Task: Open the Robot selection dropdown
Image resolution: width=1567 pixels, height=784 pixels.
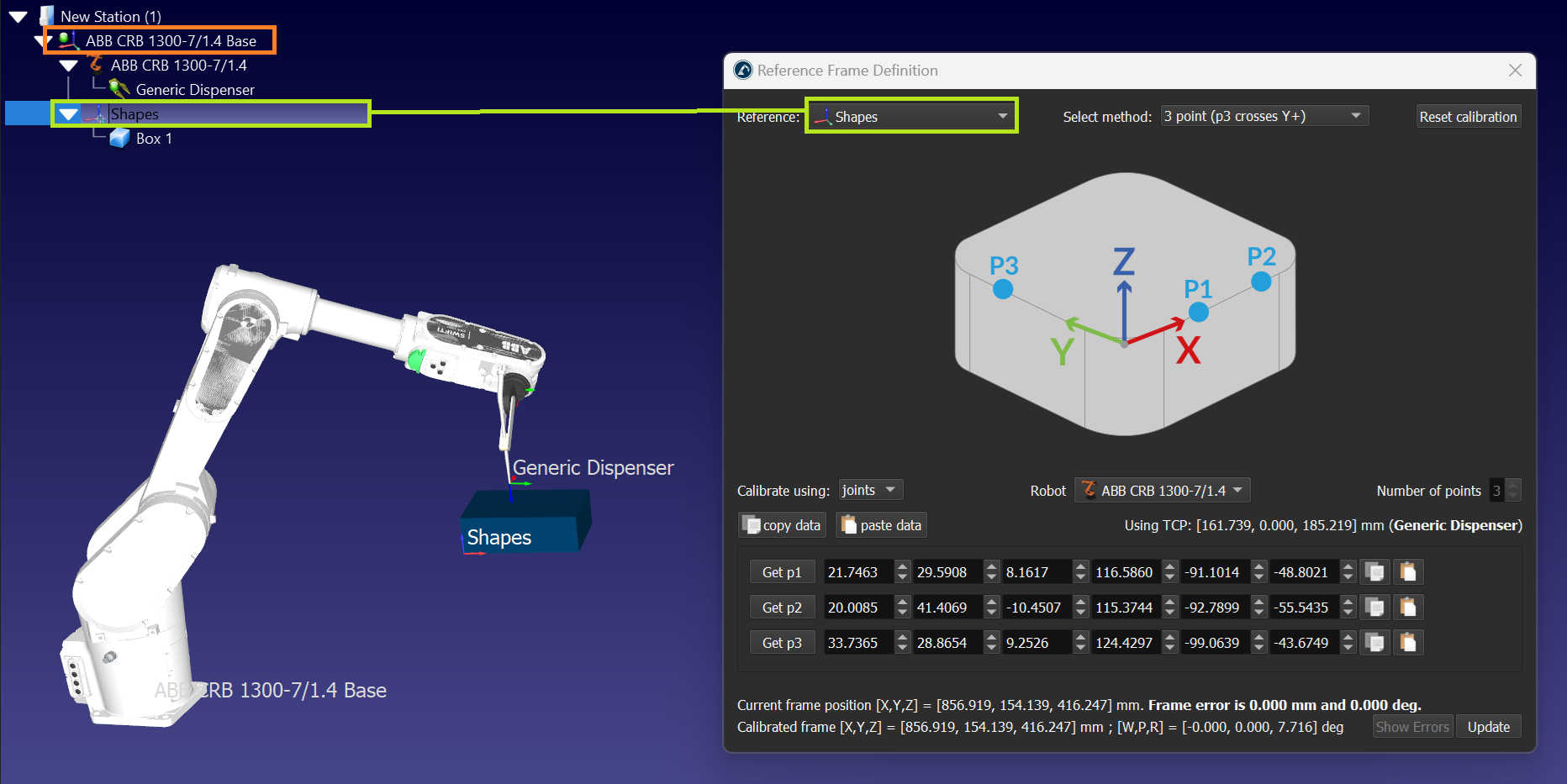Action: 1162,490
